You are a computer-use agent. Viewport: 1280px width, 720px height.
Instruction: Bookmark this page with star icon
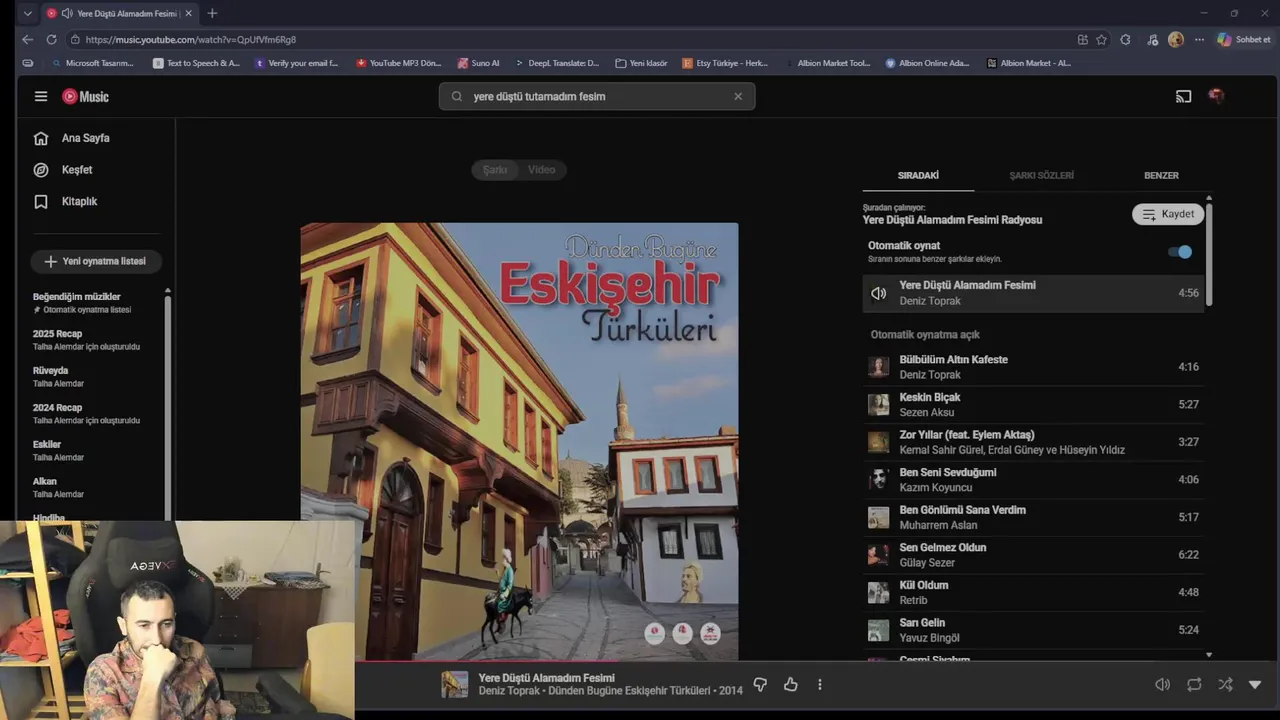tap(1101, 39)
